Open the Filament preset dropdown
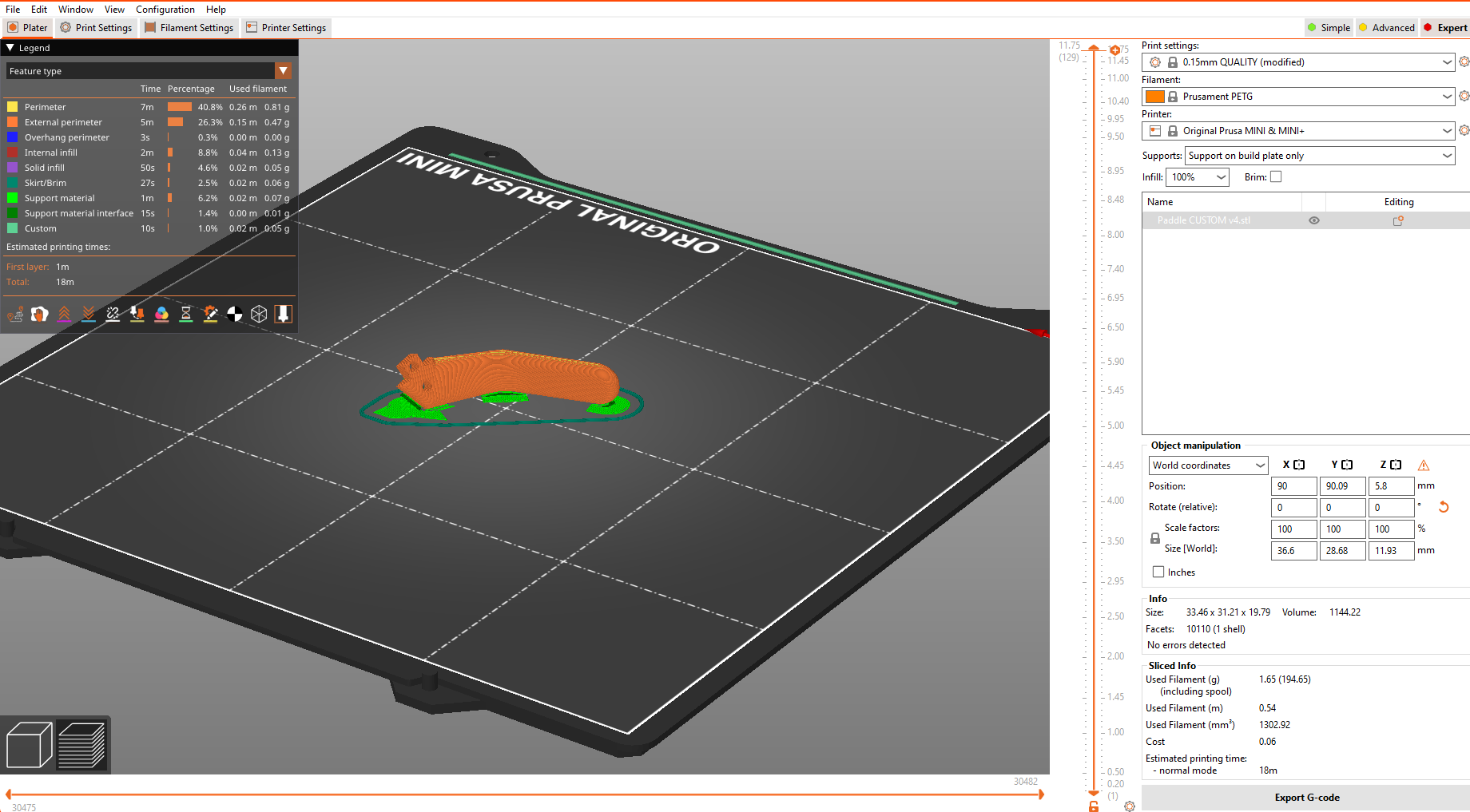 click(x=1298, y=96)
